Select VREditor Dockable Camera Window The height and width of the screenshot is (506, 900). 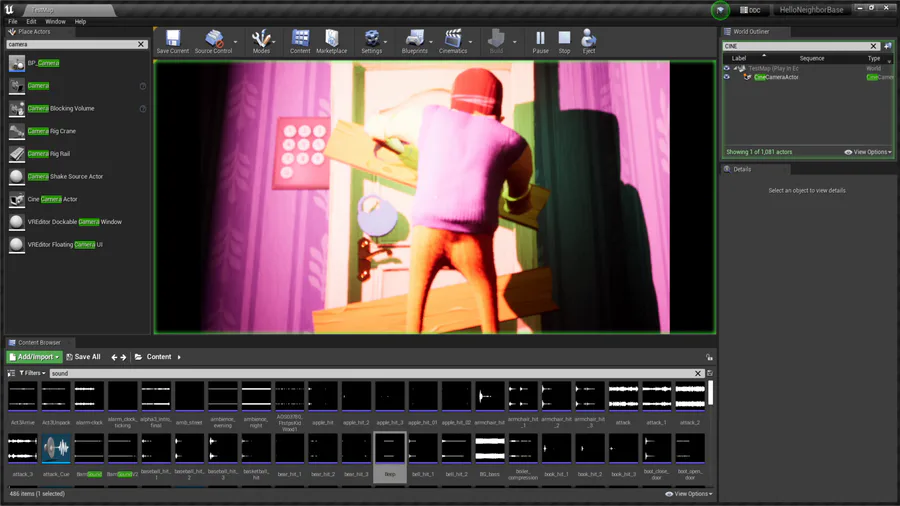pyautogui.click(x=76, y=222)
